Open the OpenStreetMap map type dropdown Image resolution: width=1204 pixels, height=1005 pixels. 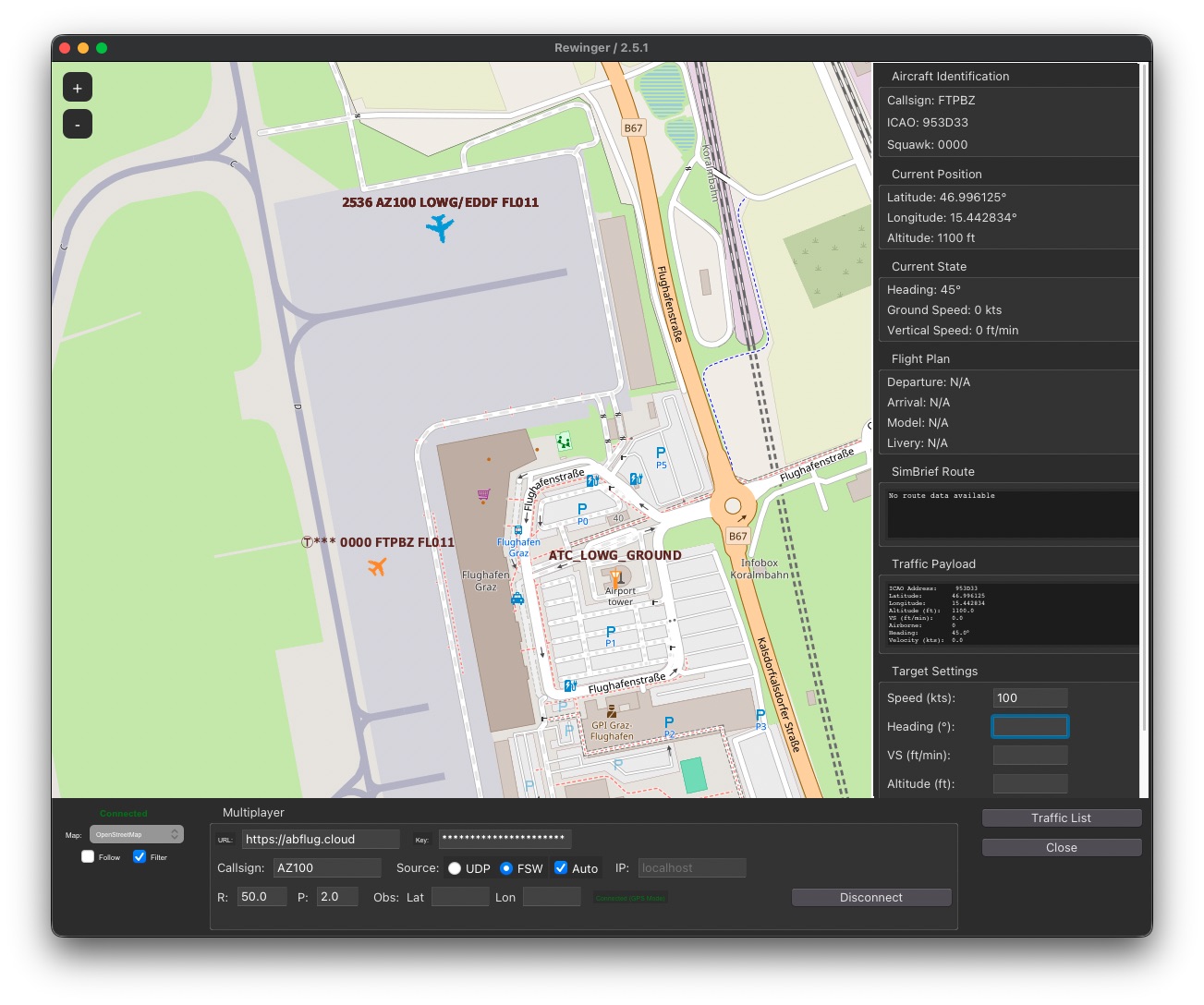point(137,835)
